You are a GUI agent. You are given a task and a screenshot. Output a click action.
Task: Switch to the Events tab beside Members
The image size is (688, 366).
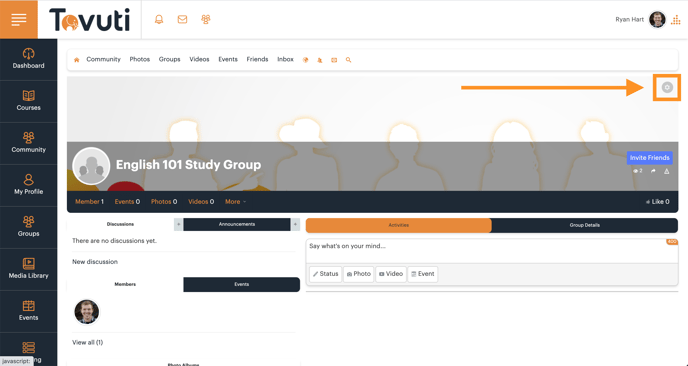coord(241,284)
